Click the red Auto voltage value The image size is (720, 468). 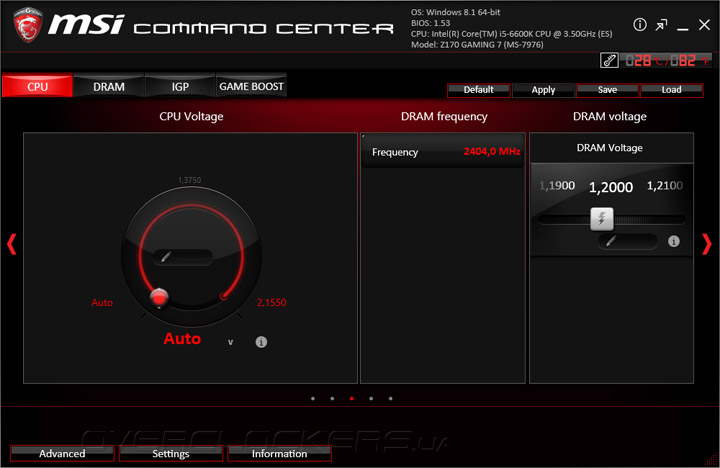pos(182,338)
